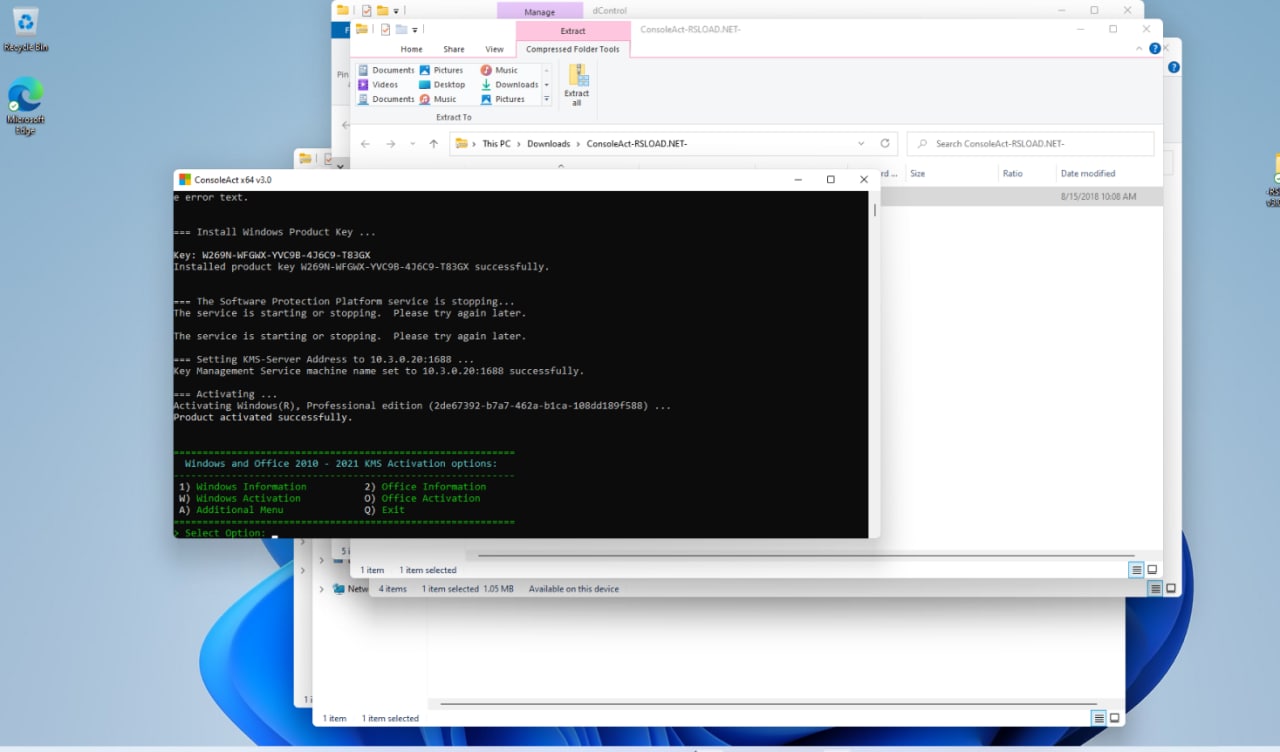1280x752 pixels.
Task: Select the Compressed Folder Tools tab
Action: point(573,49)
